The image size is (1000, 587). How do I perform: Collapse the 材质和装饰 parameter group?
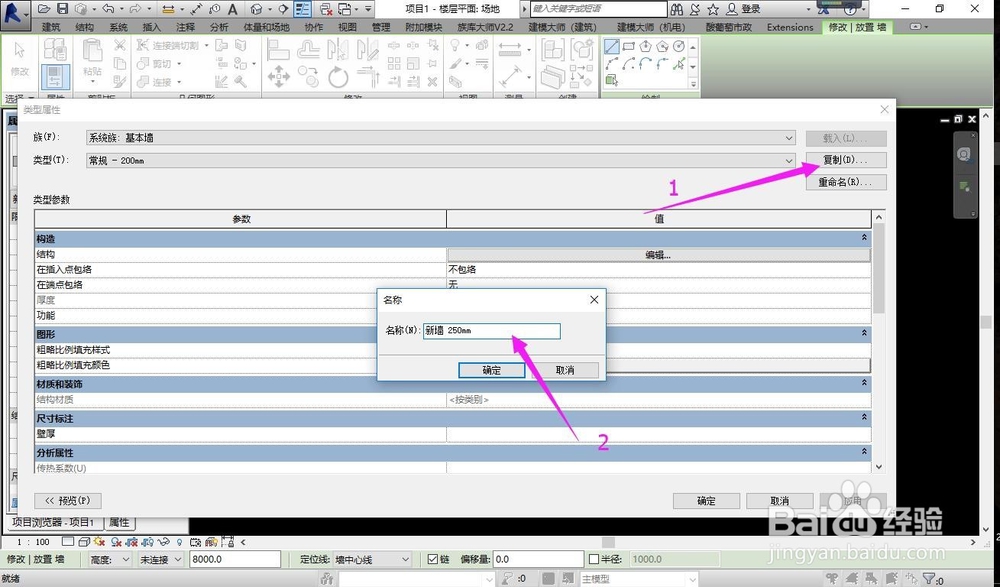pyautogui.click(x=864, y=383)
